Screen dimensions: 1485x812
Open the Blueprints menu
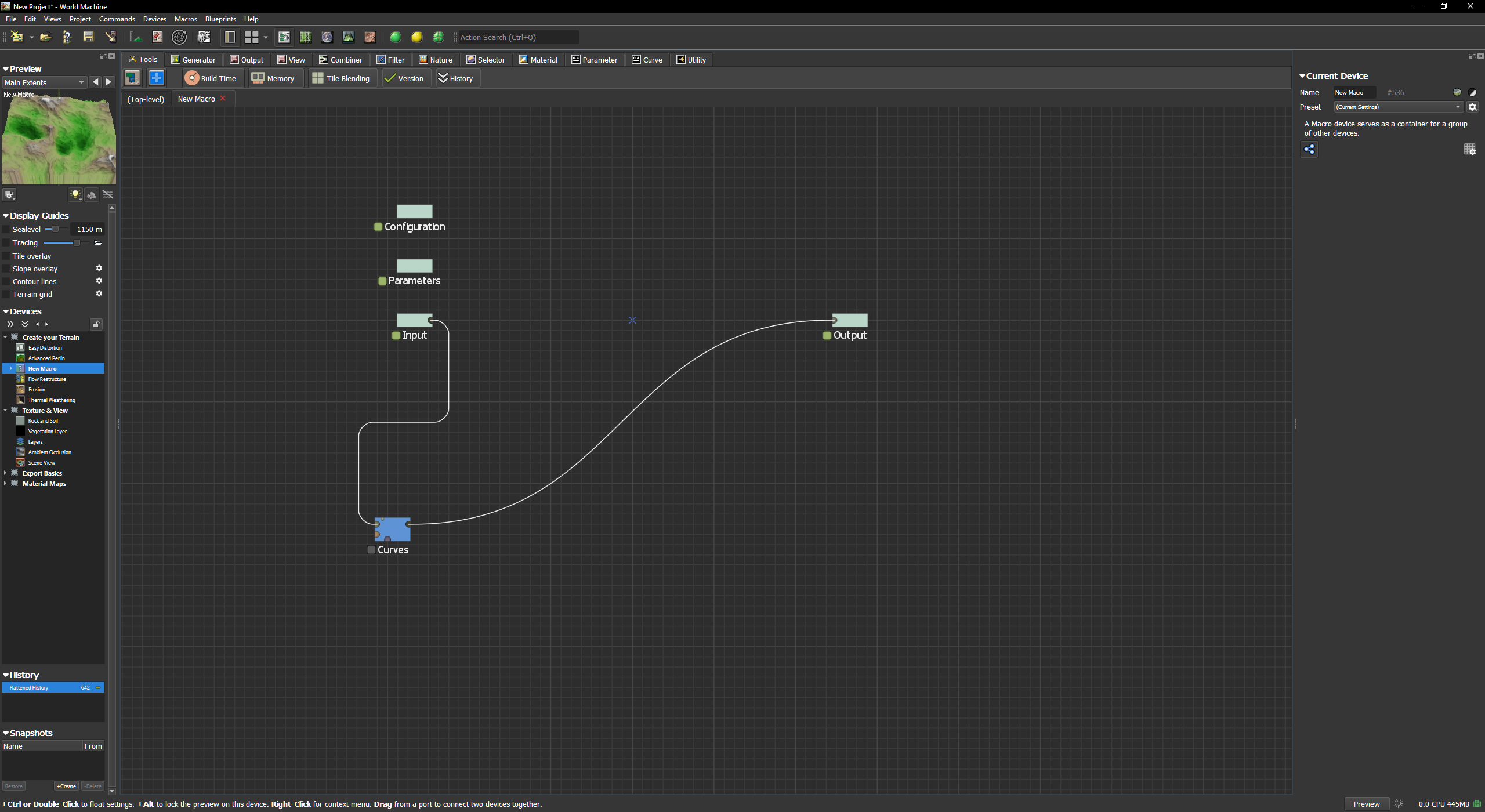(x=220, y=19)
